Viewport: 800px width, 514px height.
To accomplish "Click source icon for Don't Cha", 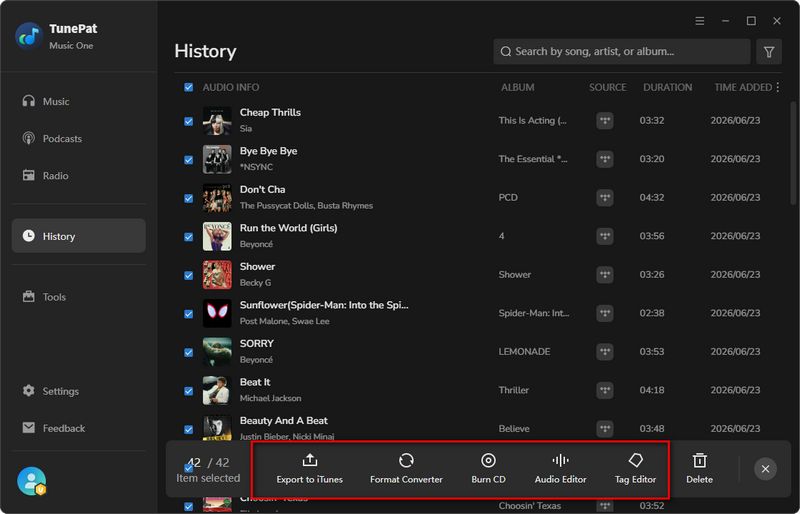I will click(605, 198).
